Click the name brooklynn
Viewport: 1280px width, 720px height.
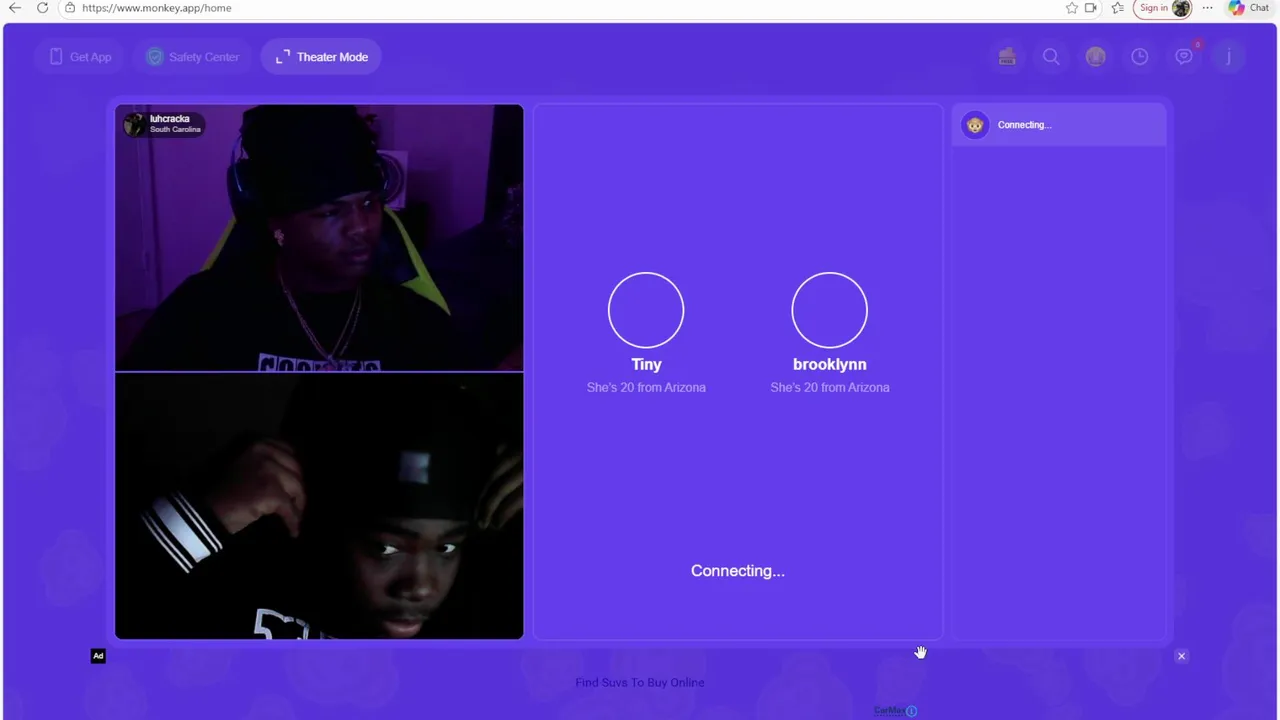point(830,364)
